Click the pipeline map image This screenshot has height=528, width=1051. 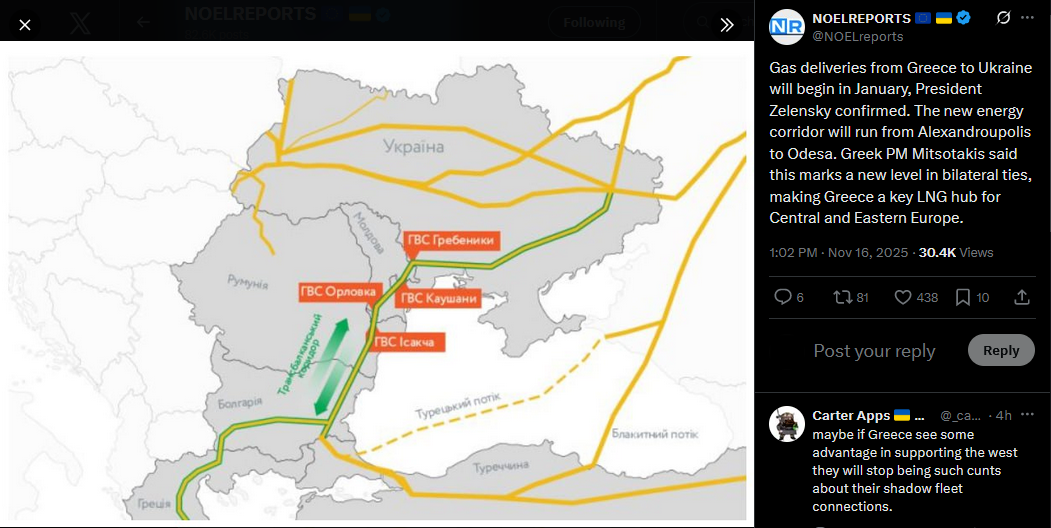click(x=377, y=284)
